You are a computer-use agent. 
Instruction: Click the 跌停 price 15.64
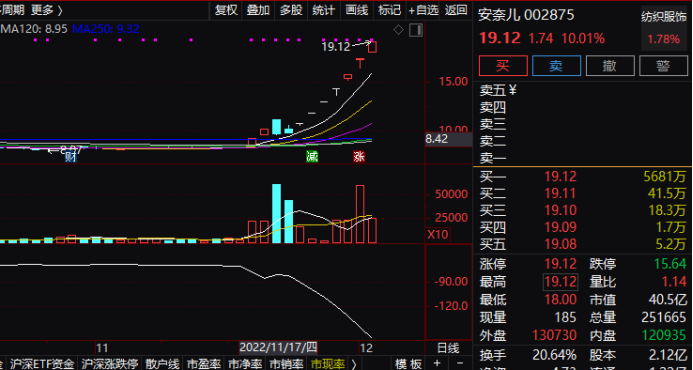tap(670, 264)
